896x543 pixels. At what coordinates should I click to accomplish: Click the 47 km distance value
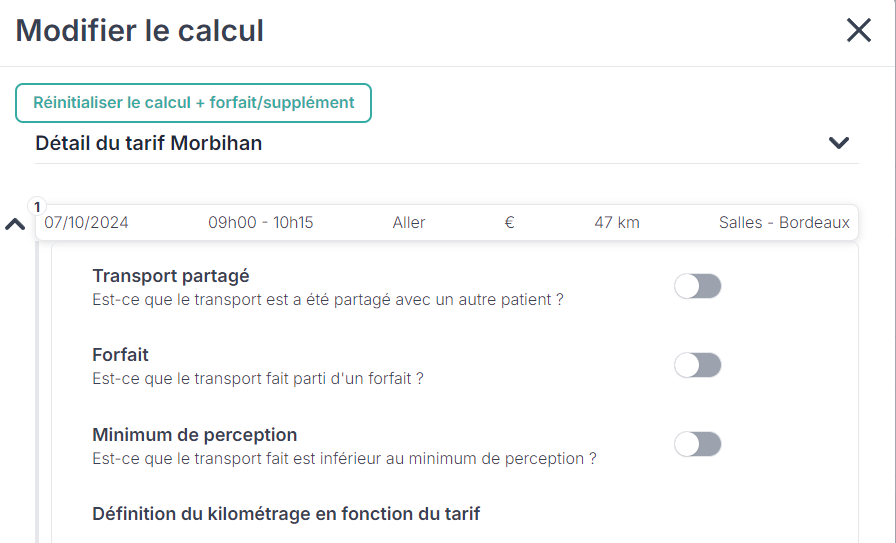click(617, 222)
